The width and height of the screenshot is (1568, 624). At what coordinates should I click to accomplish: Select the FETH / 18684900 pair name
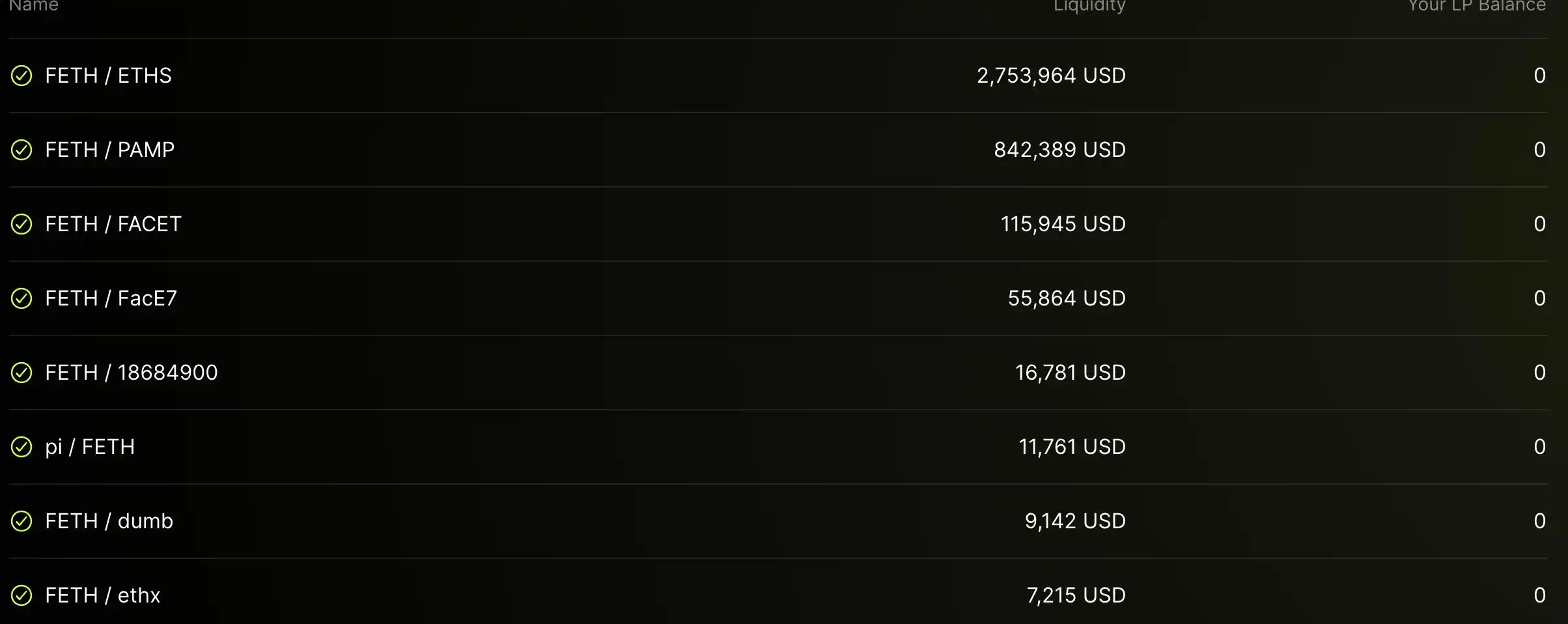(131, 373)
